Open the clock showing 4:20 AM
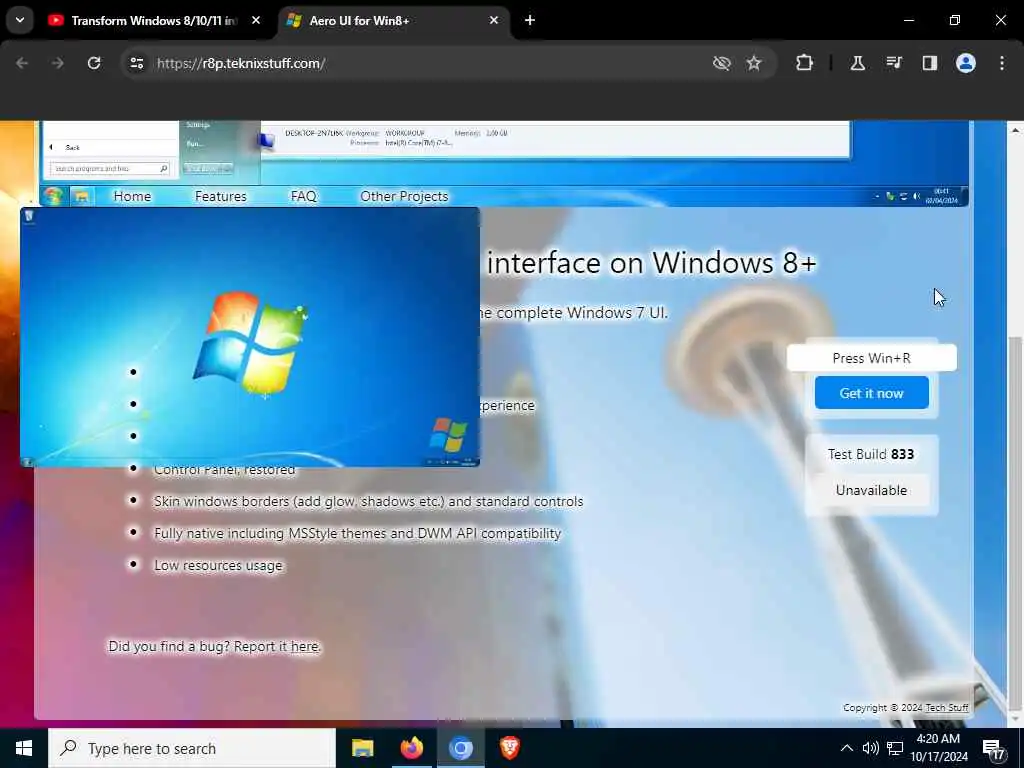 coord(938,748)
